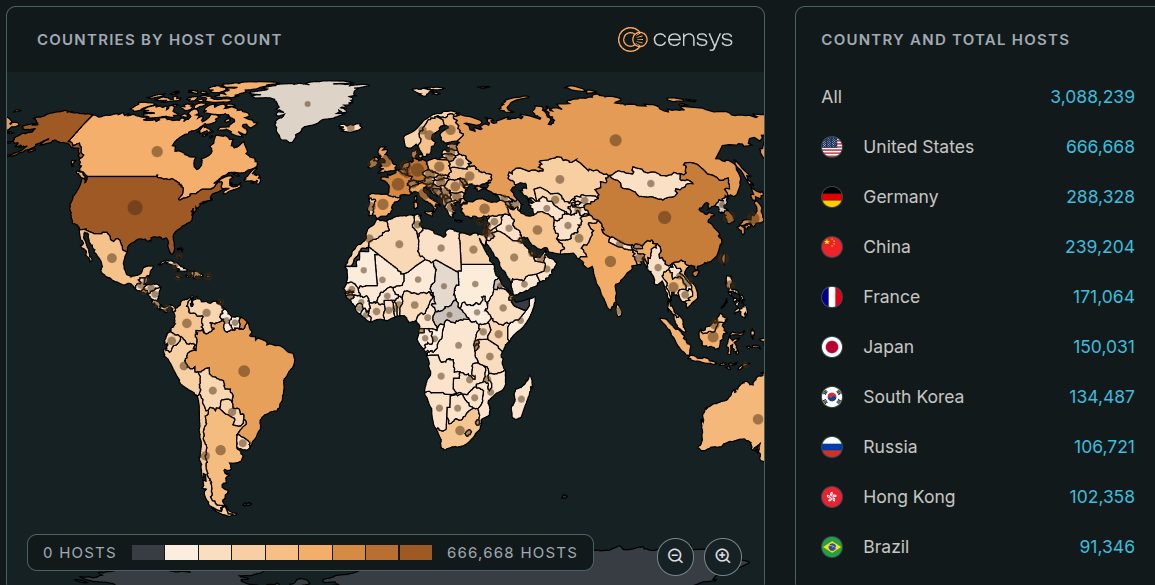This screenshot has width=1155, height=585.
Task: Click China on the map
Action: click(664, 217)
